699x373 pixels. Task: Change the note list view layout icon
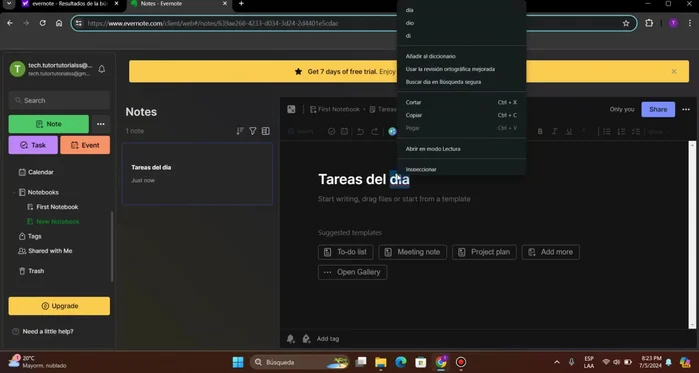pyautogui.click(x=266, y=131)
